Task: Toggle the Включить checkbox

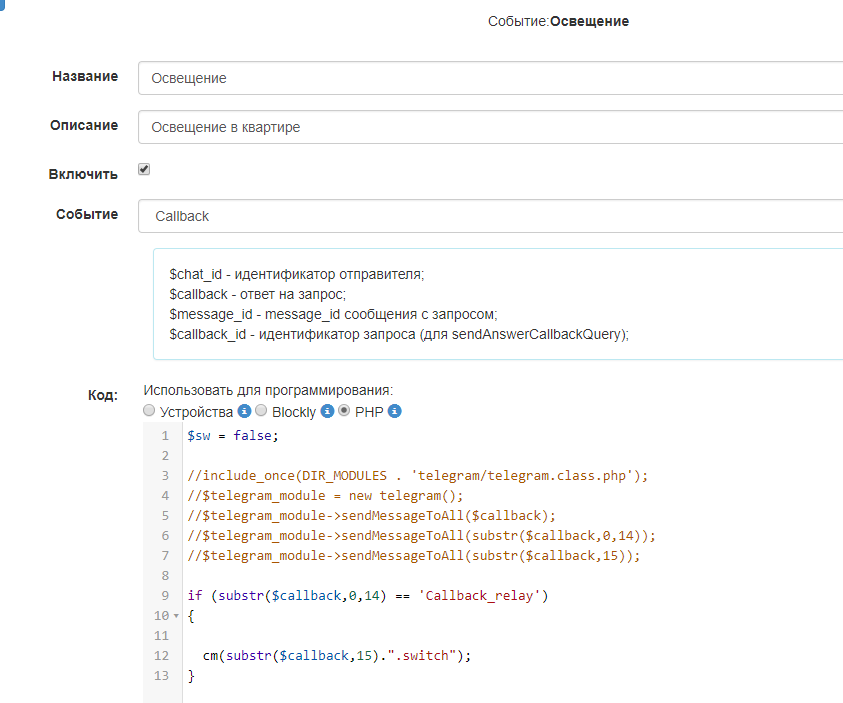Action: [x=144, y=169]
